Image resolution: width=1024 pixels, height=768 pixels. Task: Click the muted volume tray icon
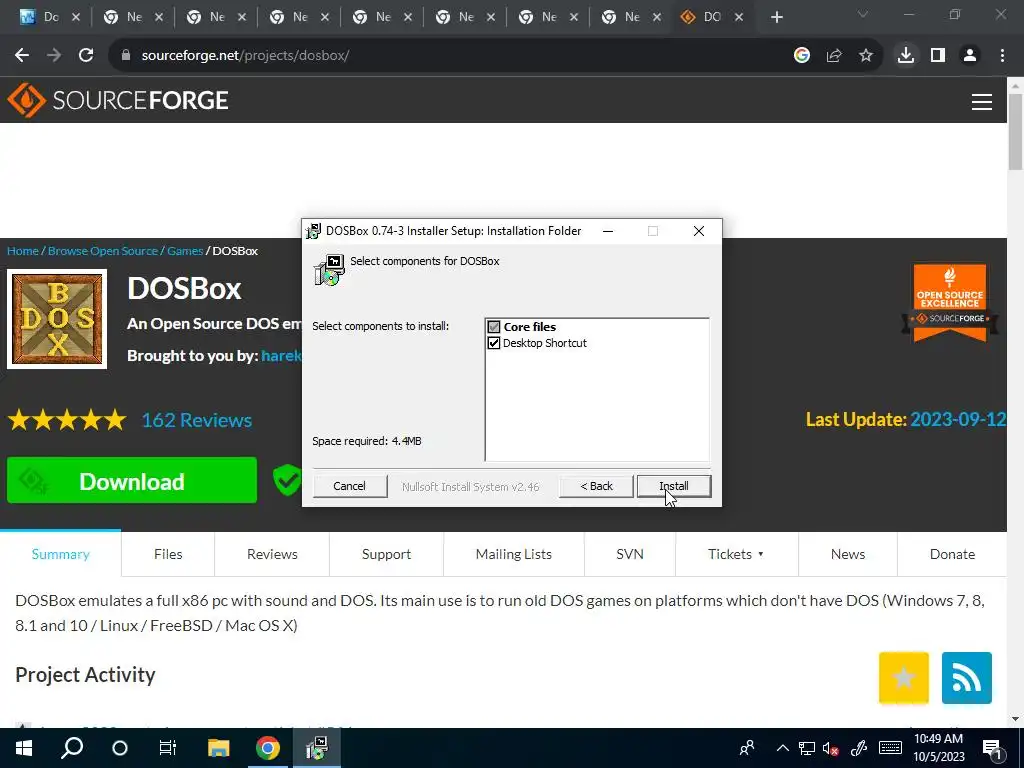pos(831,748)
